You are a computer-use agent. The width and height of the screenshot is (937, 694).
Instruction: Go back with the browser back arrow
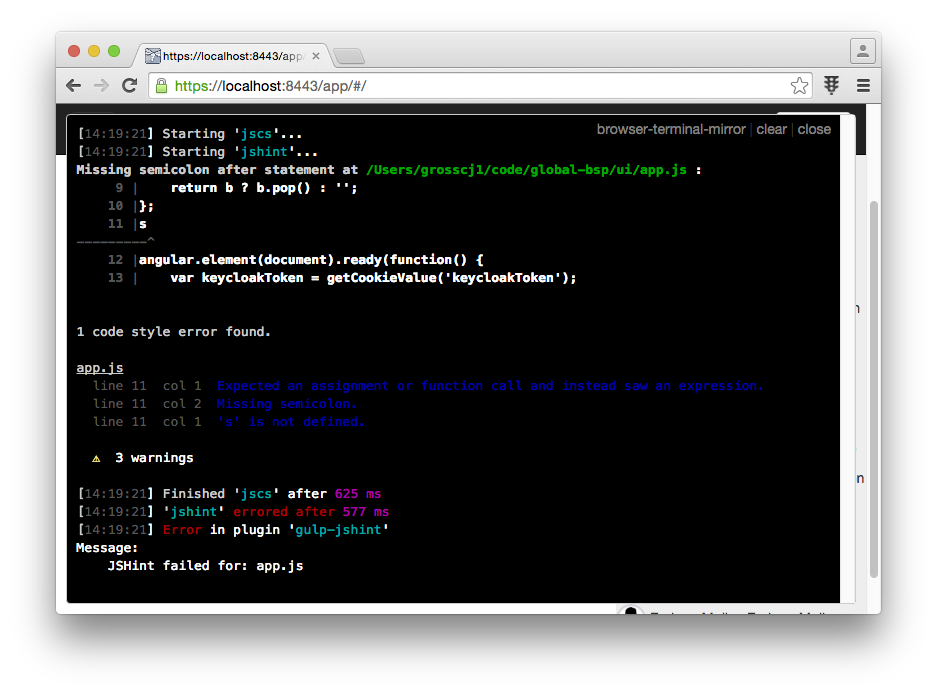pos(74,86)
